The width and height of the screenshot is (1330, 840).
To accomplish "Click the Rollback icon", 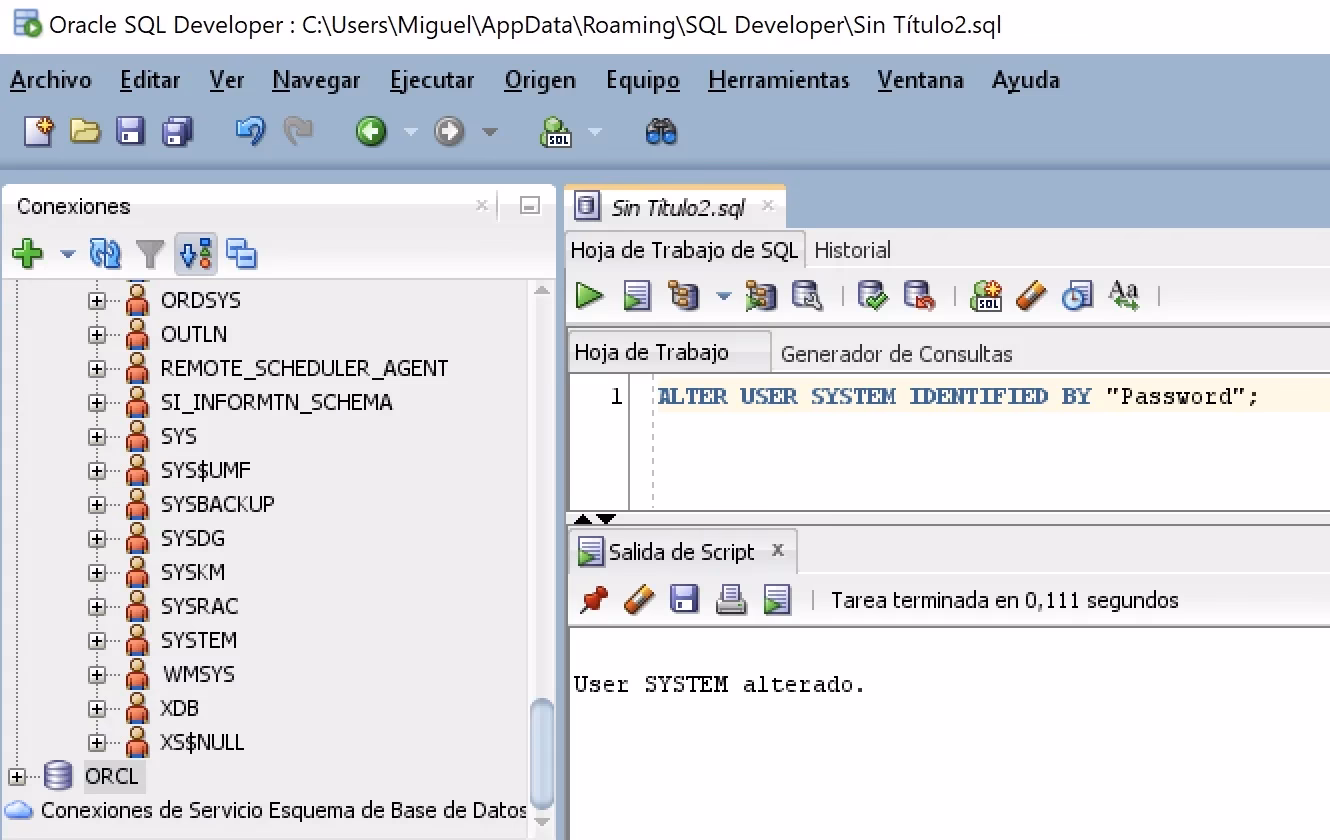I will [x=919, y=295].
